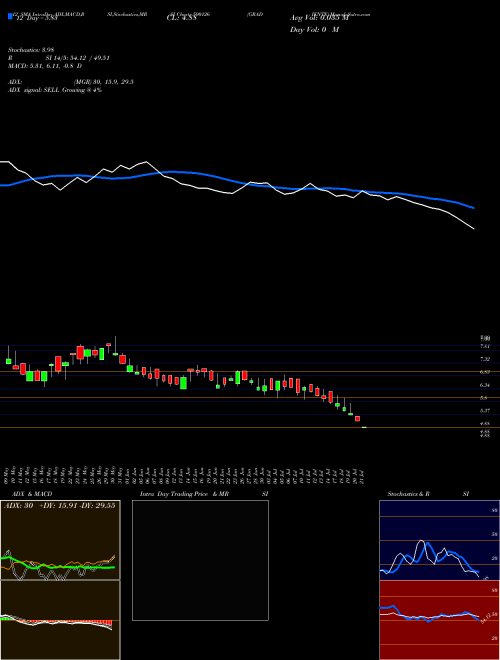Click the red RSI chart panel
This screenshot has height=660, width=500.
(x=439, y=620)
